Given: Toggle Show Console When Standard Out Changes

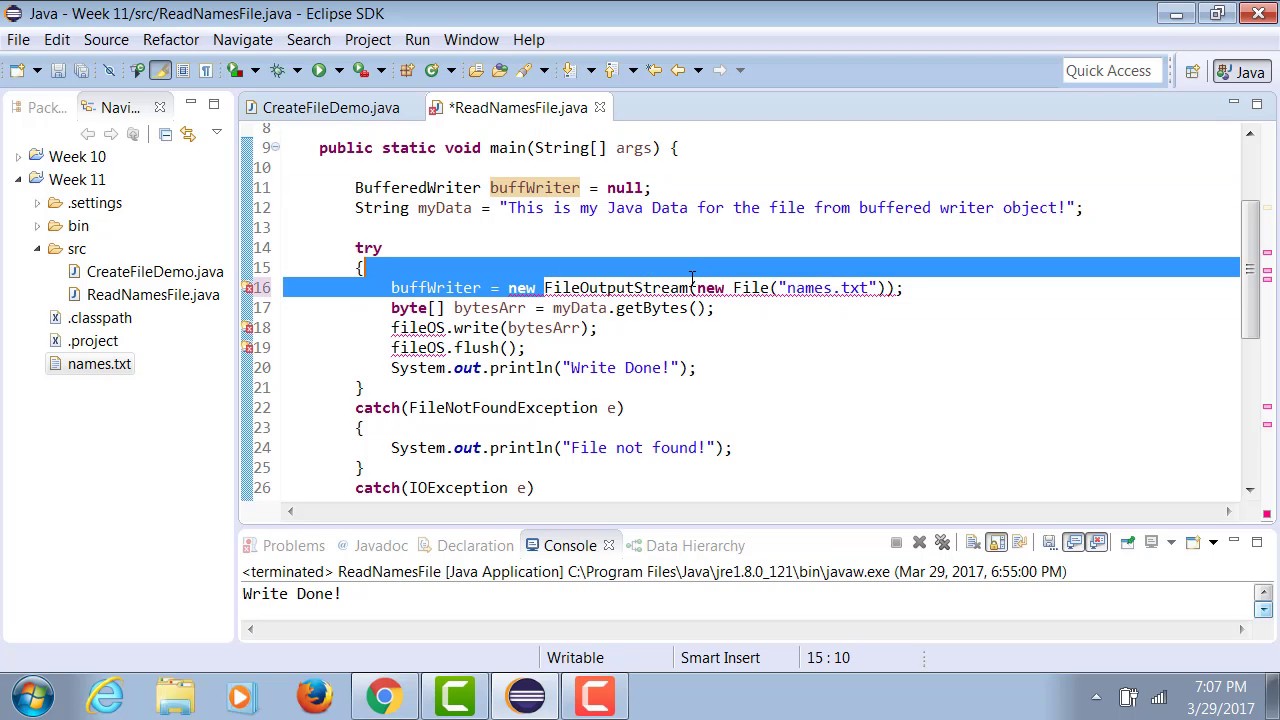Looking at the screenshot, I should point(1074,542).
